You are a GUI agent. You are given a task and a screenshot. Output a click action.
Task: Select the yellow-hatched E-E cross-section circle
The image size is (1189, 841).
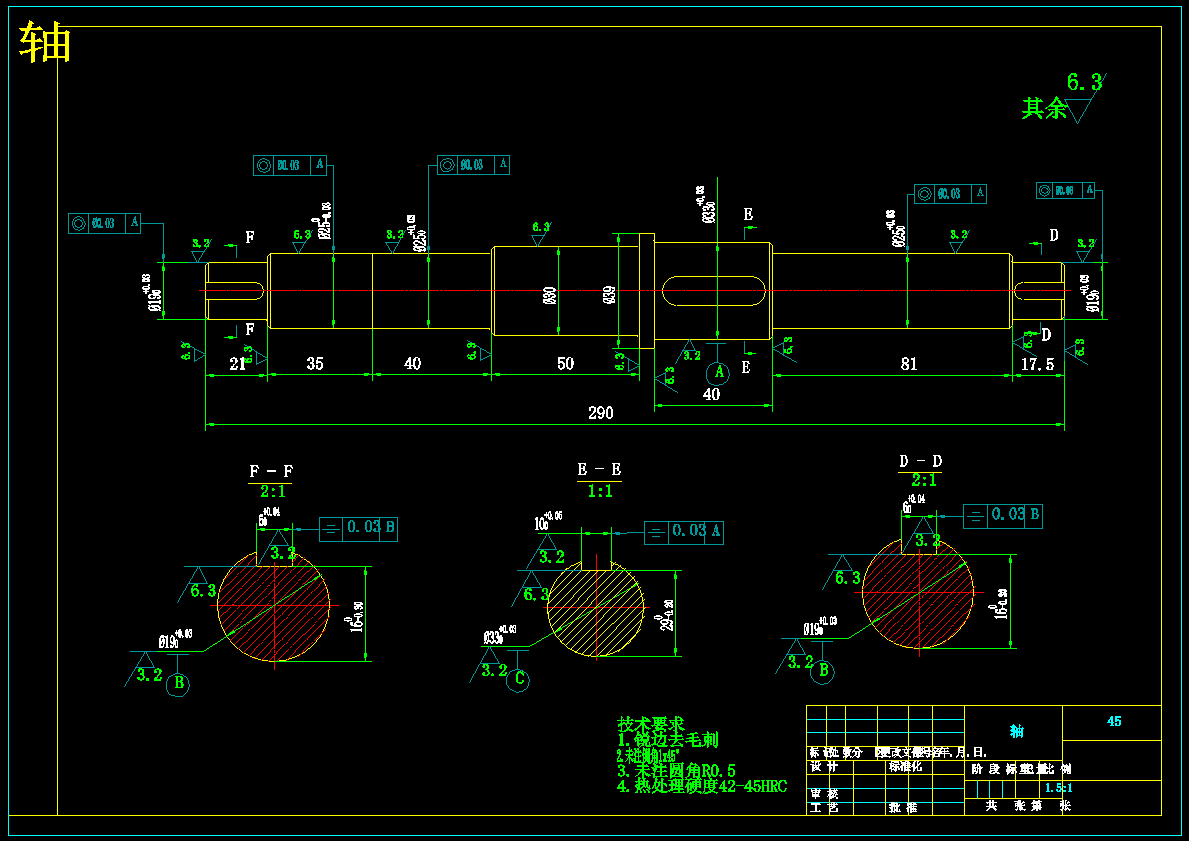(x=596, y=609)
